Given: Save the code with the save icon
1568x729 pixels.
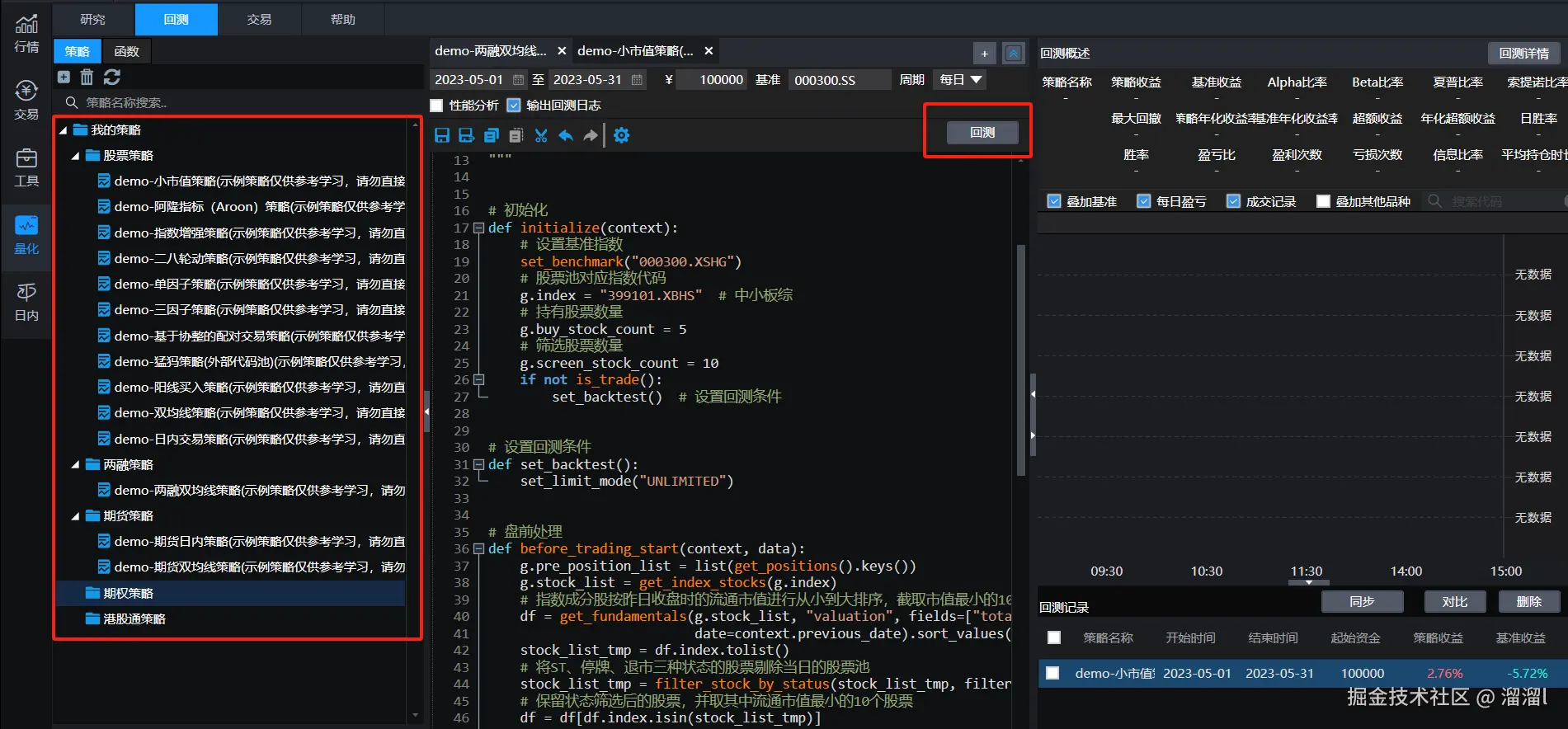Looking at the screenshot, I should 442,135.
